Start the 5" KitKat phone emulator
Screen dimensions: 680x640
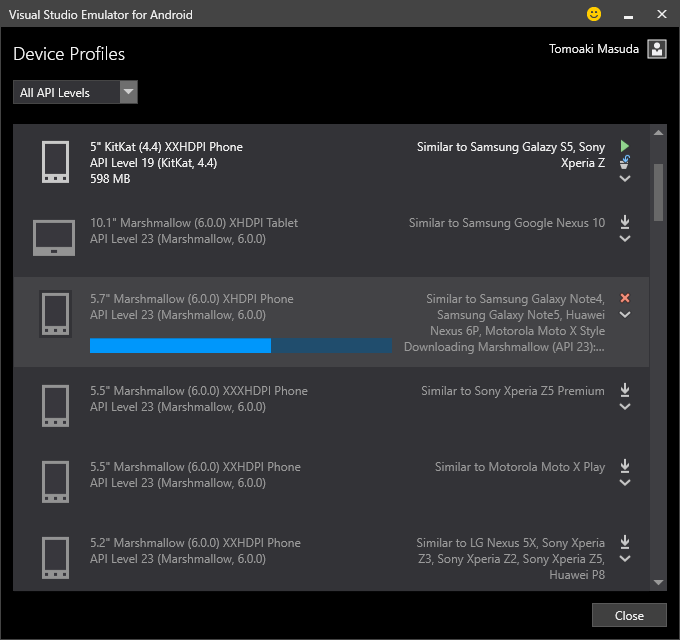click(625, 146)
